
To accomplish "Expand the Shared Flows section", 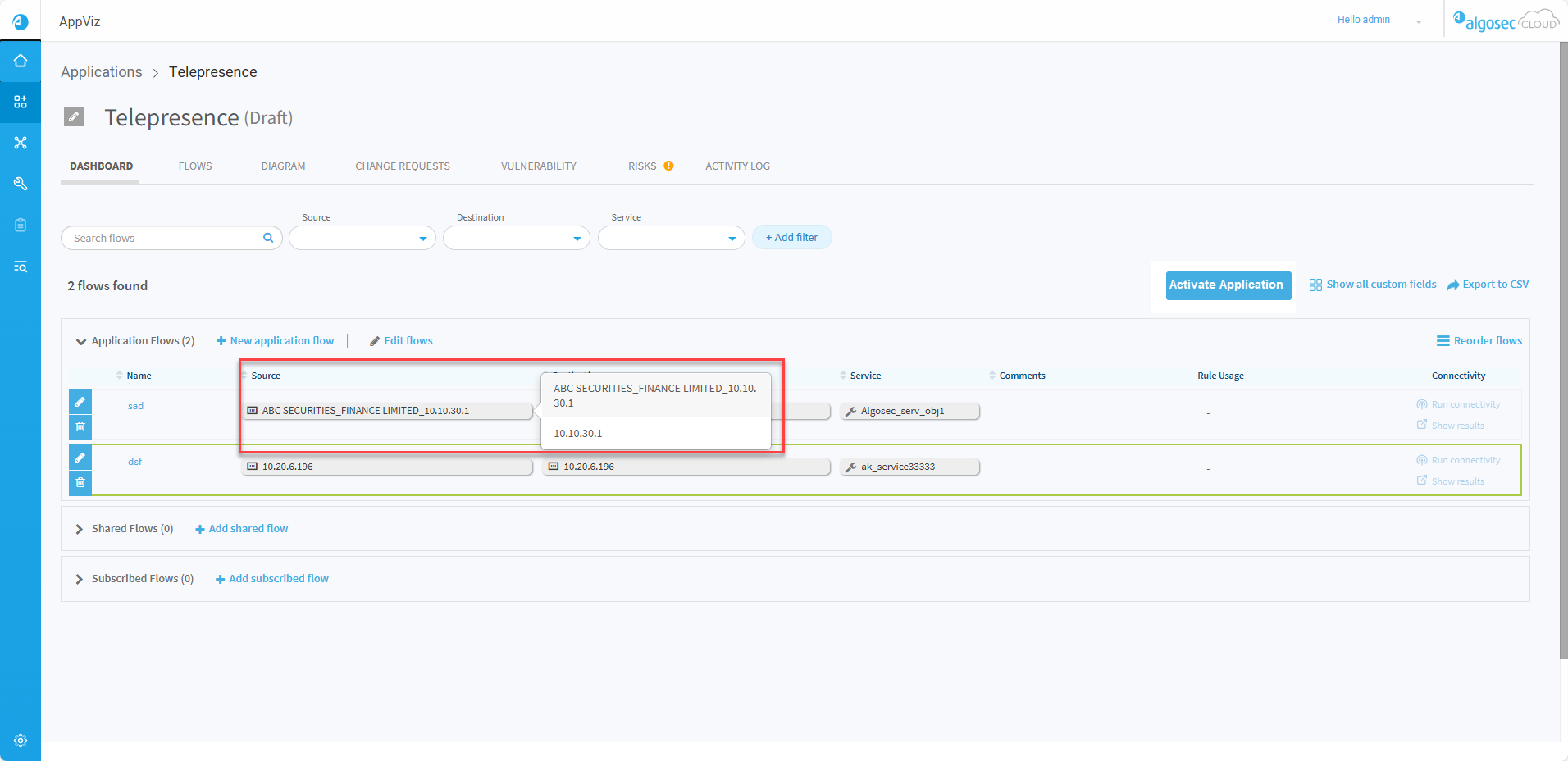I will 80,529.
